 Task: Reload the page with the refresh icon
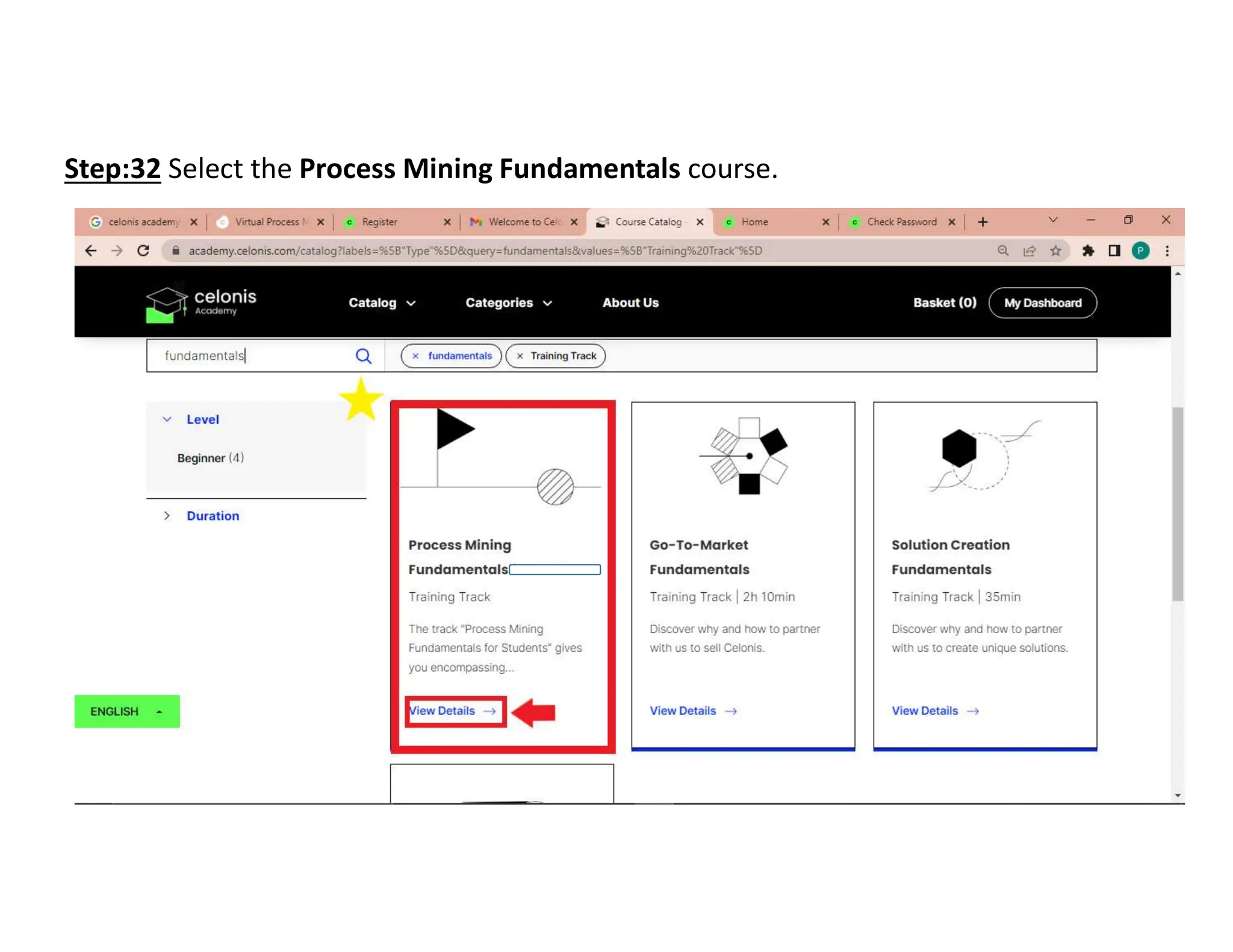click(143, 251)
